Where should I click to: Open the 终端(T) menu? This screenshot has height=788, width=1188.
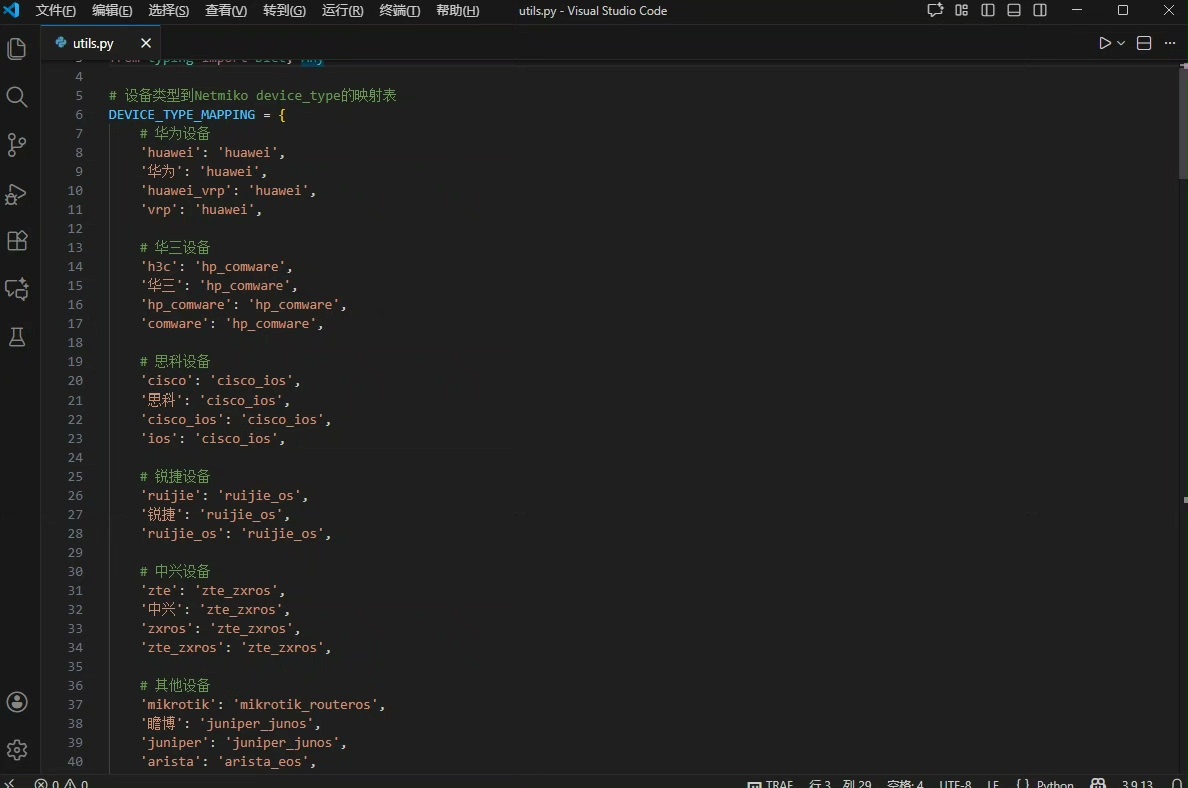(400, 11)
